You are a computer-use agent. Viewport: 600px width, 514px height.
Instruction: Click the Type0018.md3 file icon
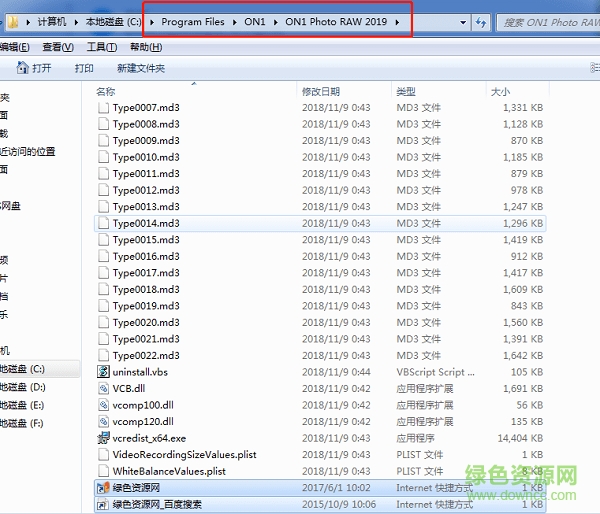(x=103, y=289)
